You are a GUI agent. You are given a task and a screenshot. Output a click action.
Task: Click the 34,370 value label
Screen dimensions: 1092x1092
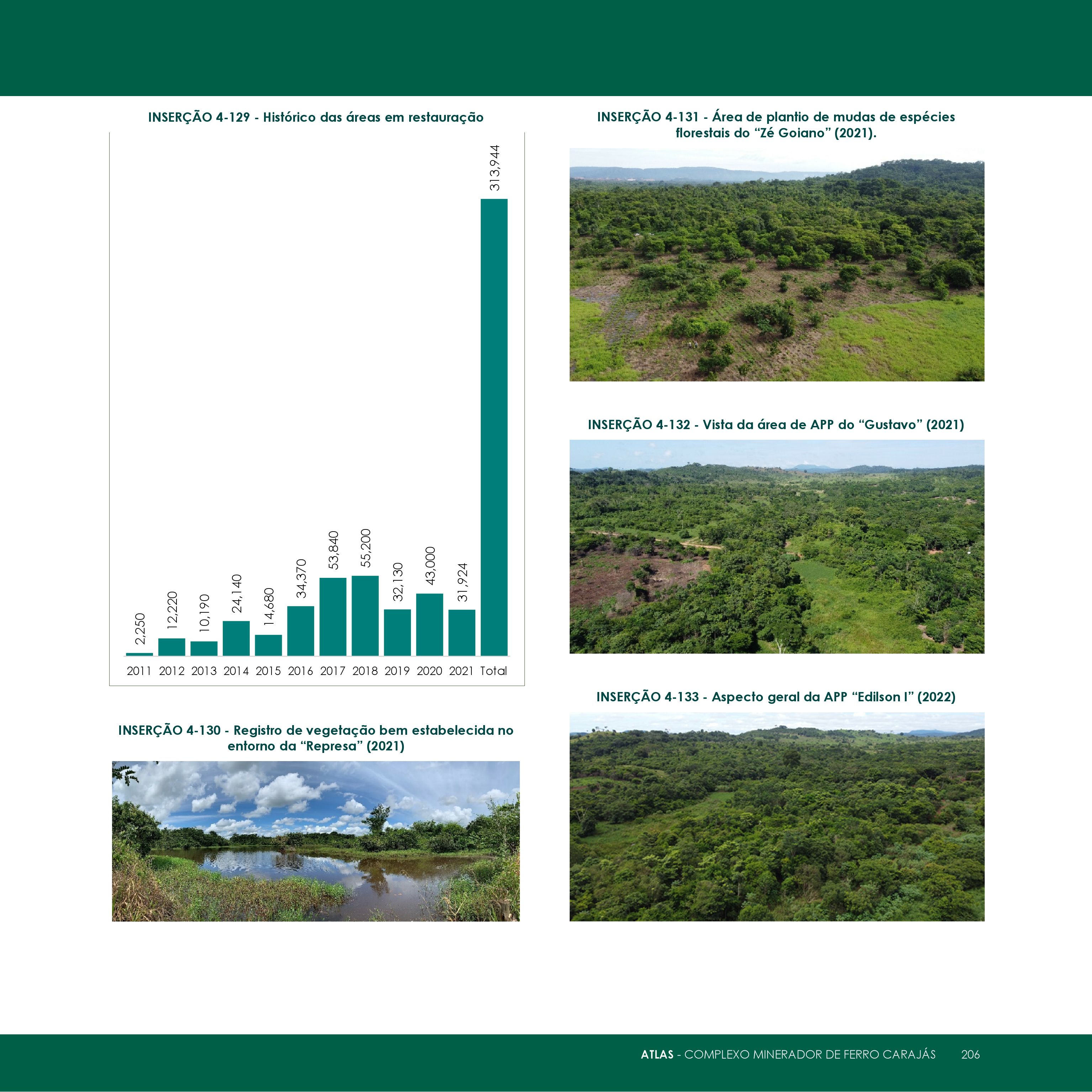click(x=301, y=578)
